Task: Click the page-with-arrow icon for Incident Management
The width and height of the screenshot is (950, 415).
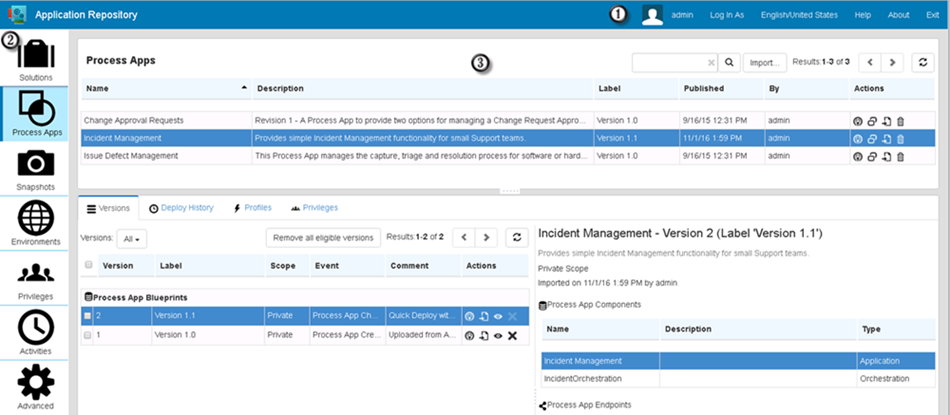Action: [x=886, y=139]
